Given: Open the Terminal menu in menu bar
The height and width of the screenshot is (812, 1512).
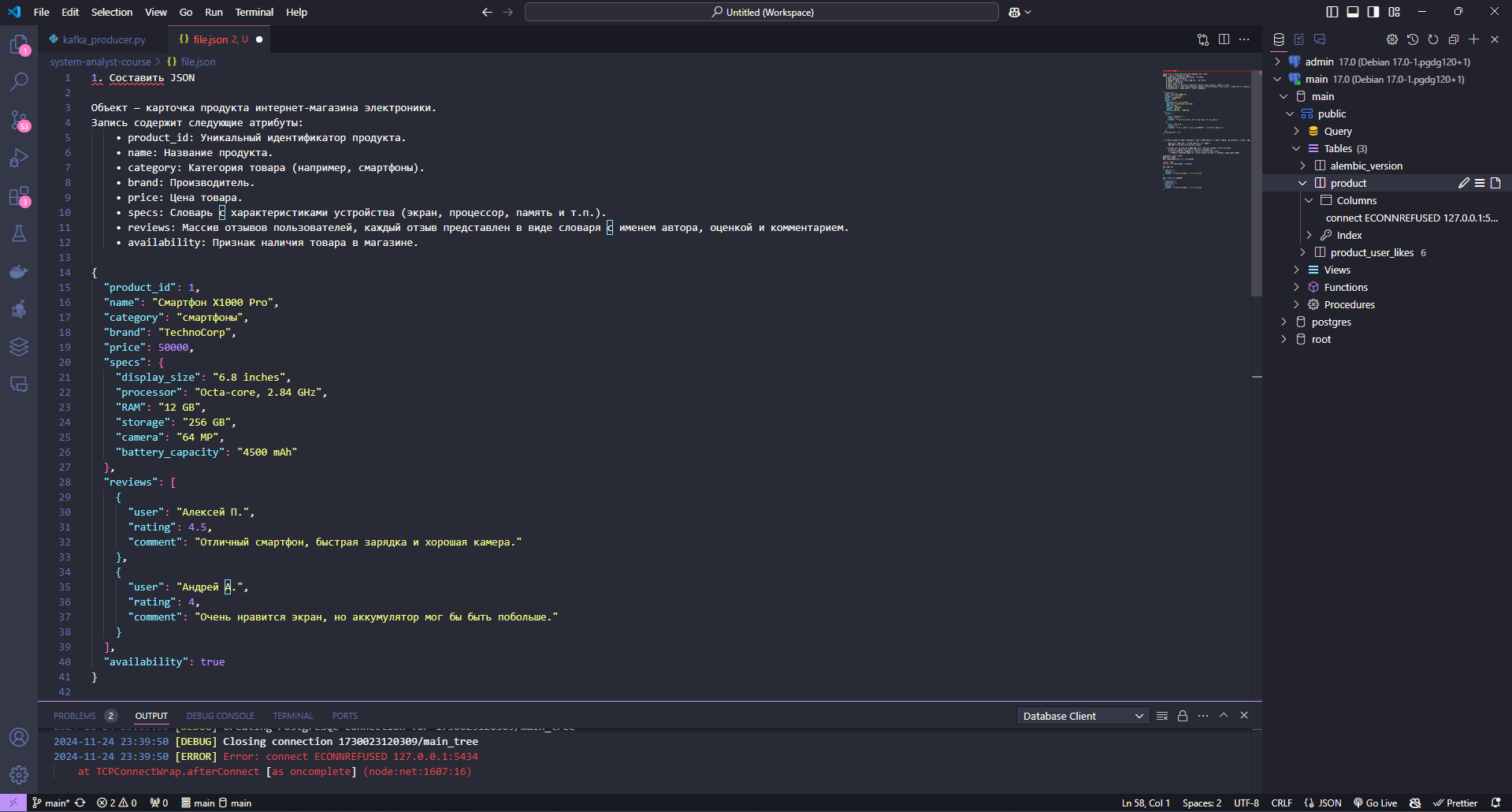Looking at the screenshot, I should point(254,12).
